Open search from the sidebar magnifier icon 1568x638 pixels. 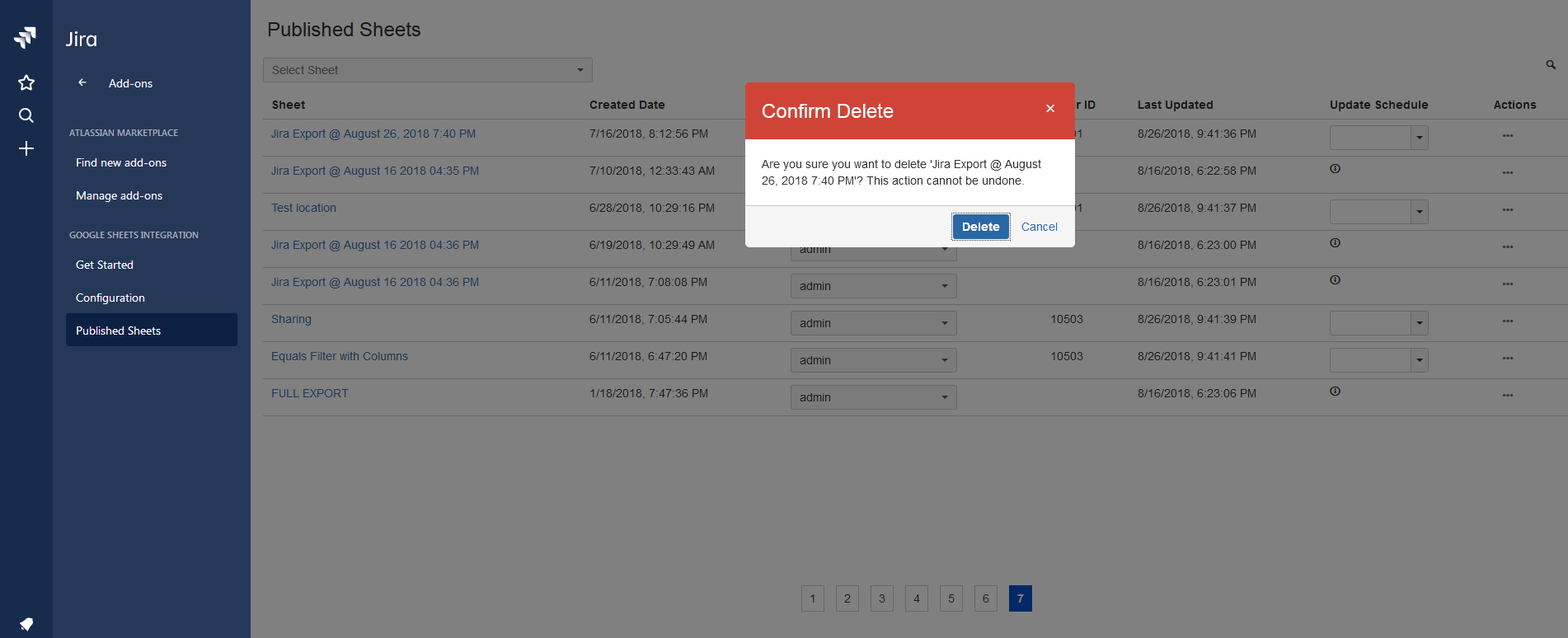(26, 115)
